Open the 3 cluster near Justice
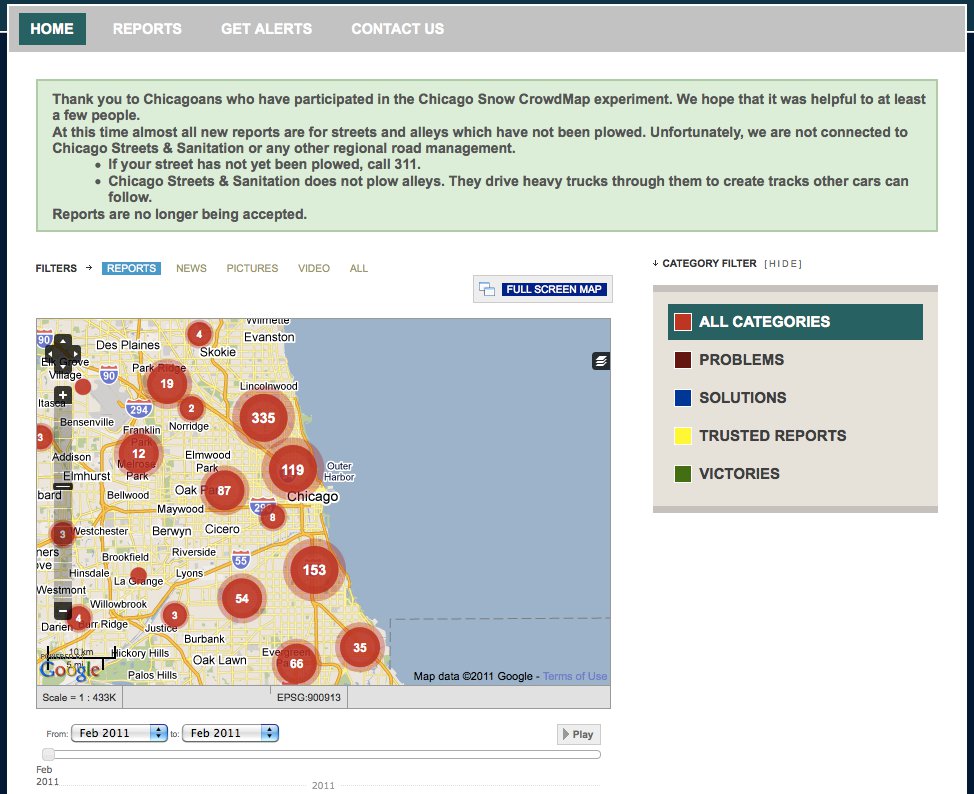The image size is (974, 794). 175,615
